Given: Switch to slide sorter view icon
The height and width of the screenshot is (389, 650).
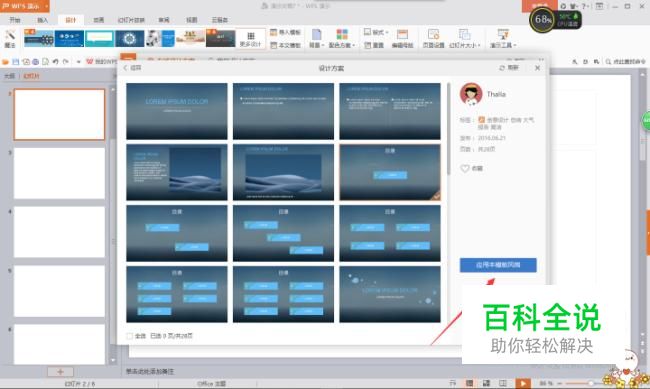Looking at the screenshot, I should tap(486, 383).
